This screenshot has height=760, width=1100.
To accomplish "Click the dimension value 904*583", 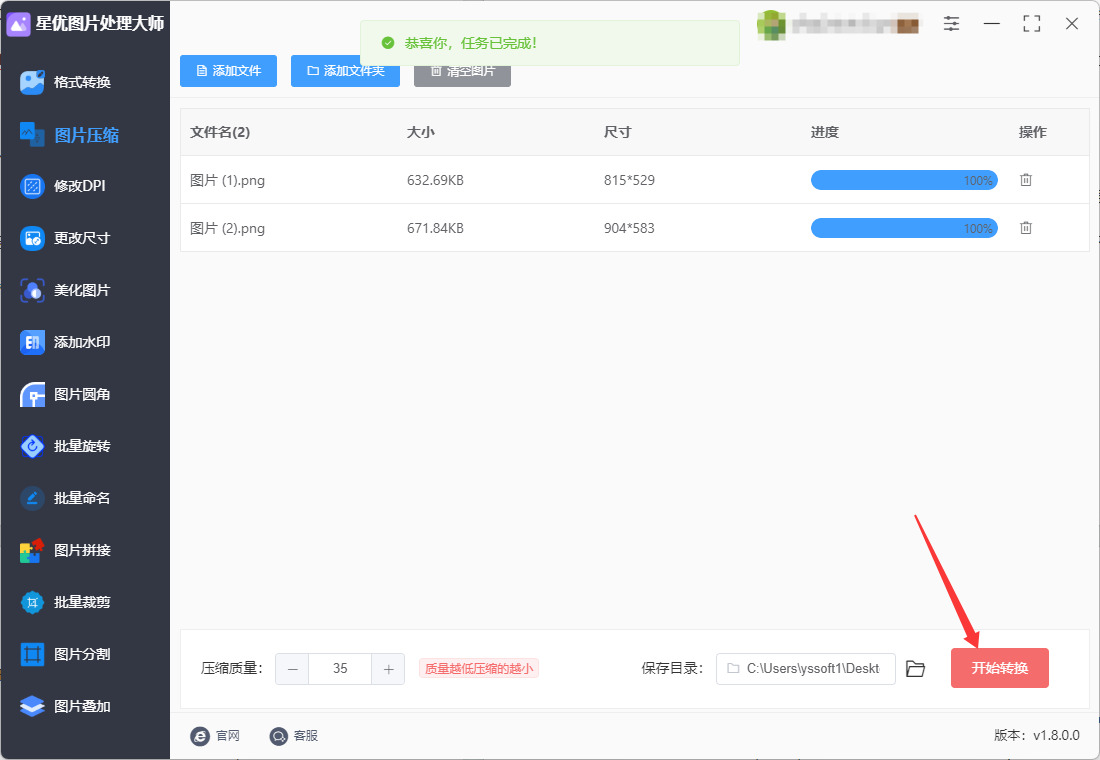I will click(629, 228).
